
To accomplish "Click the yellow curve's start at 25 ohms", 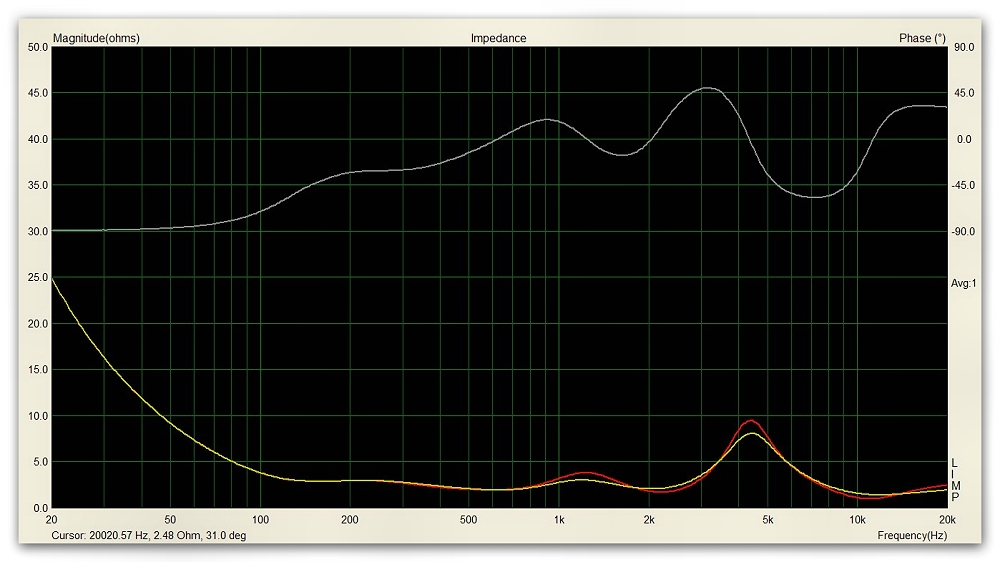I will click(53, 279).
